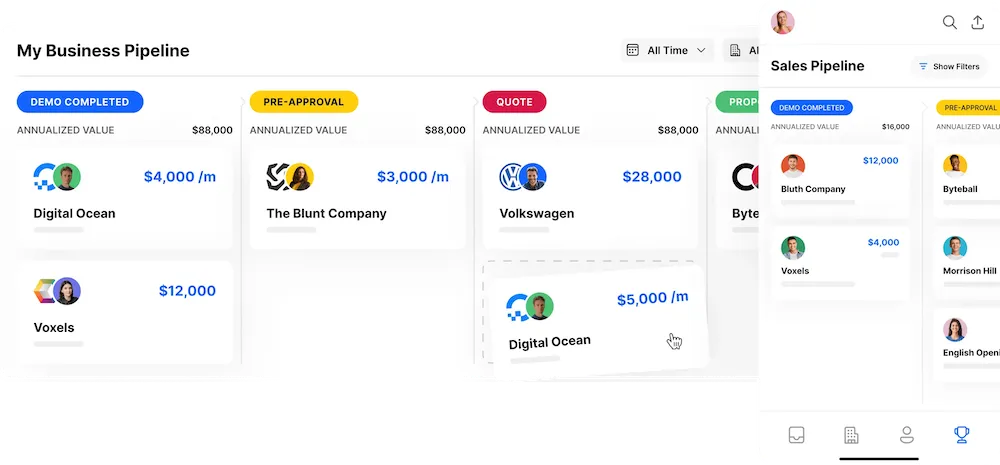
Task: Click the calendar icon beside All Time
Action: click(633, 50)
